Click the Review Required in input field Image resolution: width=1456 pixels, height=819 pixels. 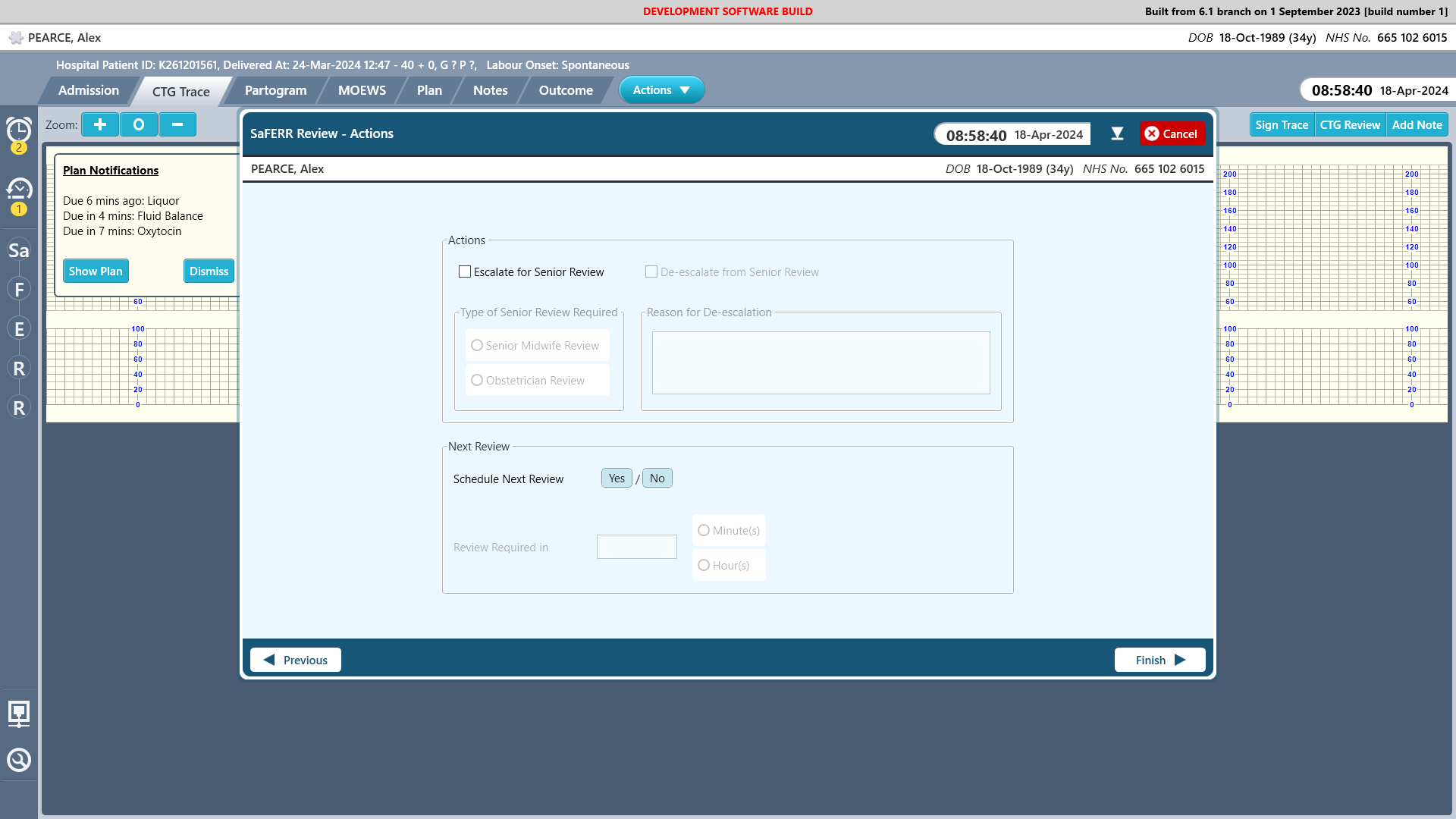(637, 547)
